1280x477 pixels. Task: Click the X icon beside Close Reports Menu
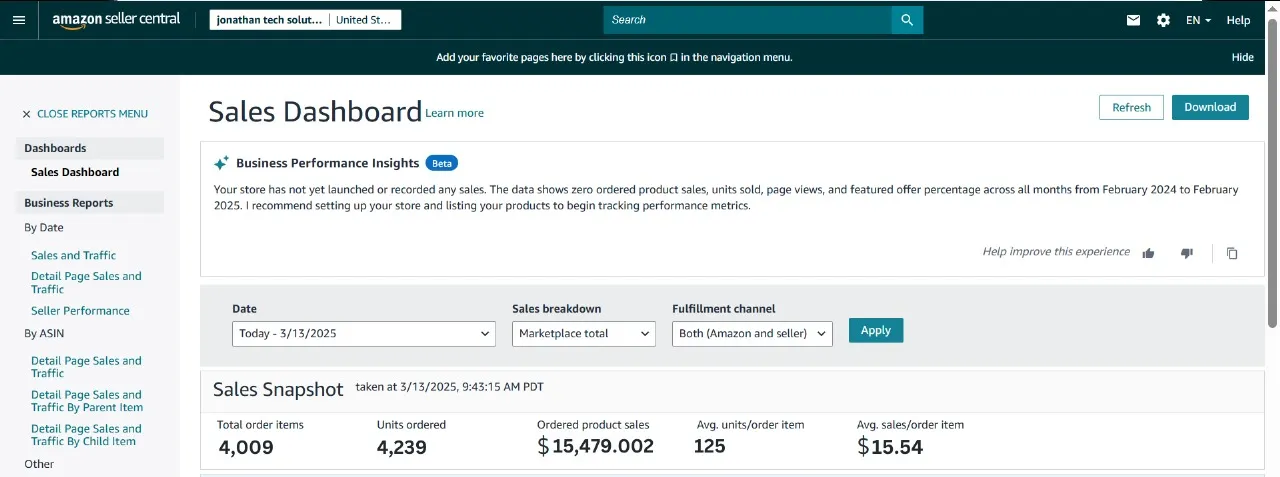(27, 114)
